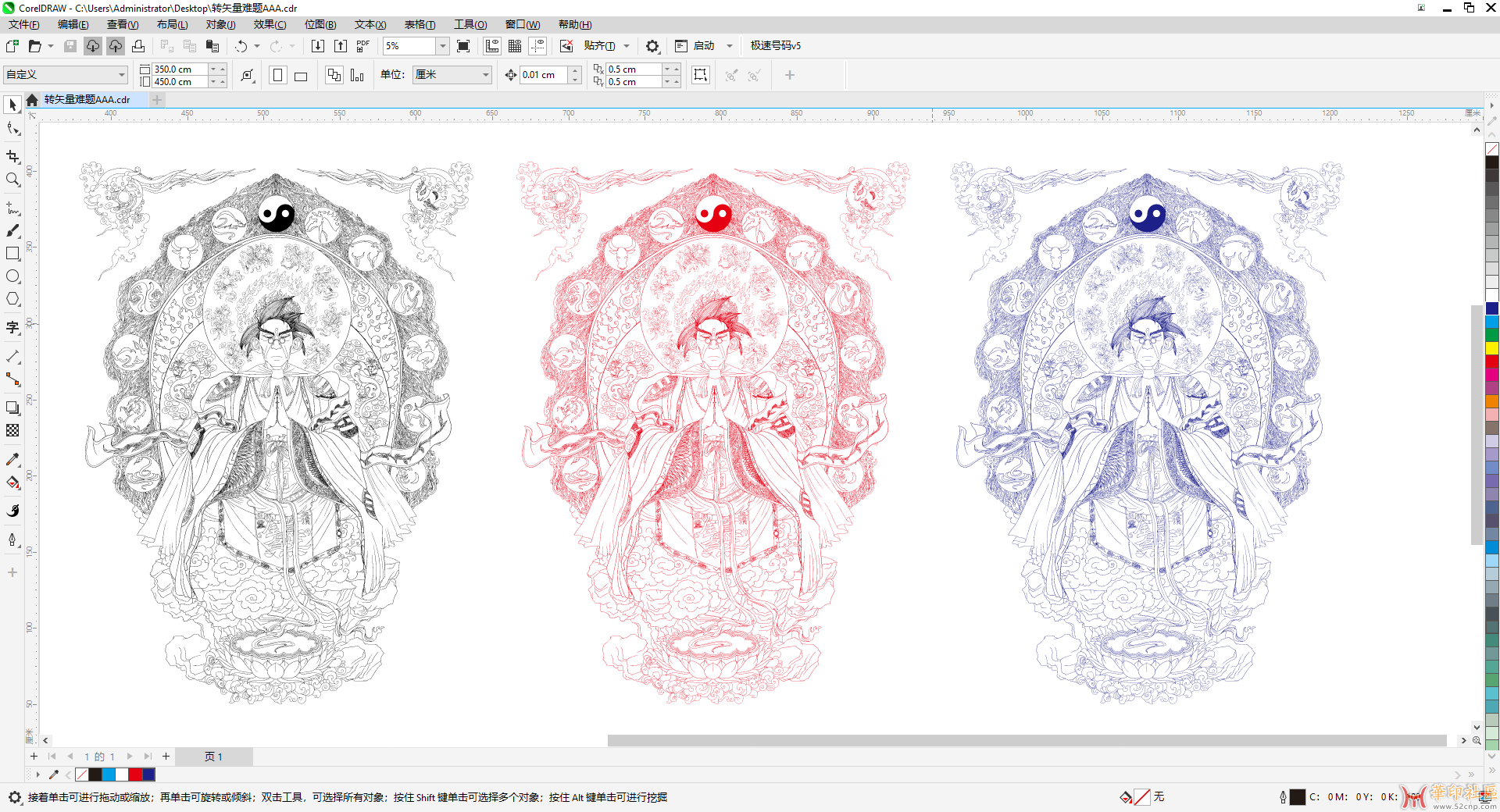The image size is (1500, 812).
Task: Click the 启动 launch button
Action: (695, 46)
